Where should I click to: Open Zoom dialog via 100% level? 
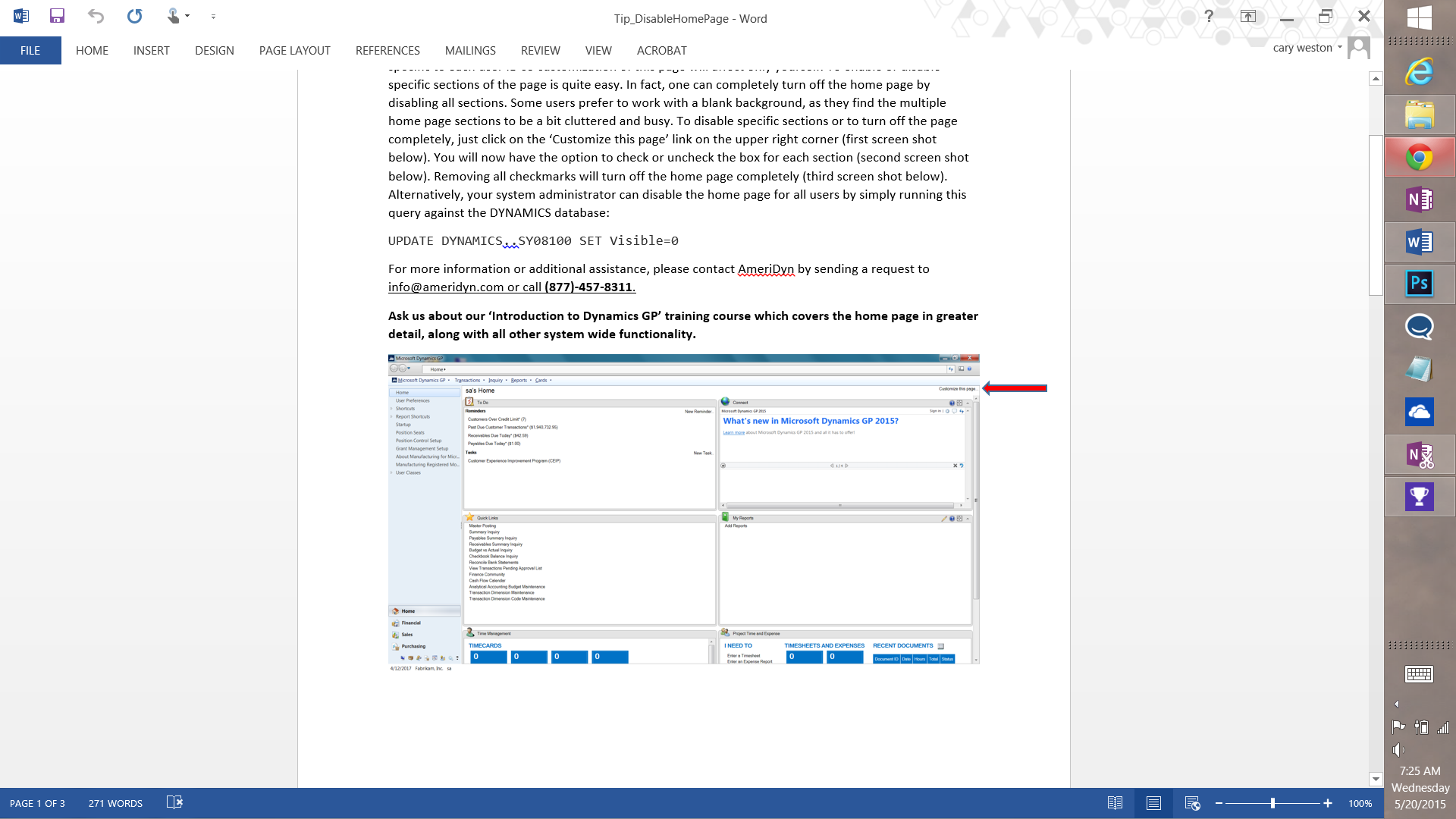pyautogui.click(x=1360, y=803)
